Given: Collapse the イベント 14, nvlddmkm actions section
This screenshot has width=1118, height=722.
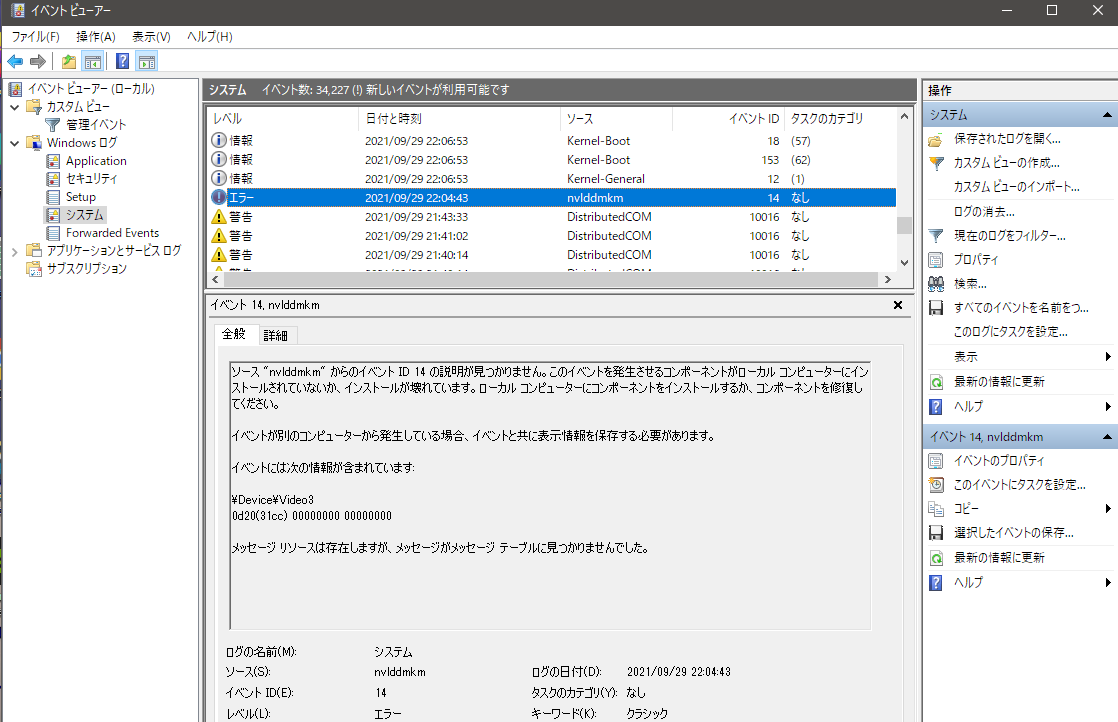Looking at the screenshot, I should [1107, 437].
